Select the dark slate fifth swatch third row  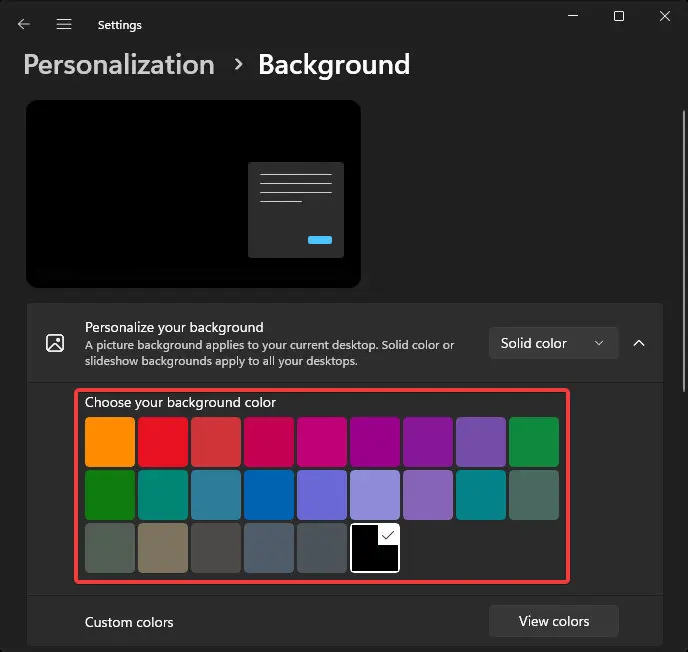[322, 548]
